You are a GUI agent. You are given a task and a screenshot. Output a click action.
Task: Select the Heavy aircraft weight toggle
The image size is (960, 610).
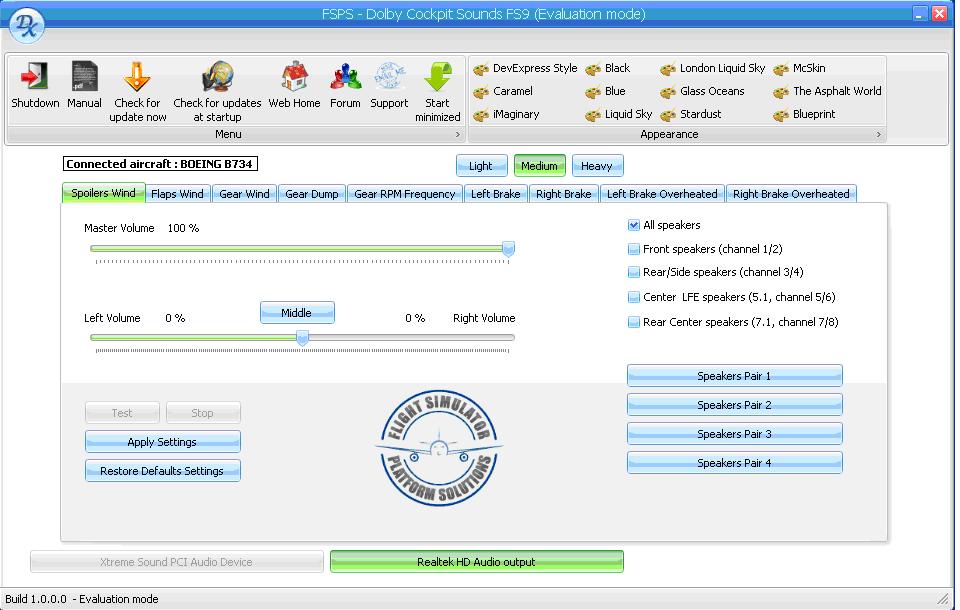(597, 166)
